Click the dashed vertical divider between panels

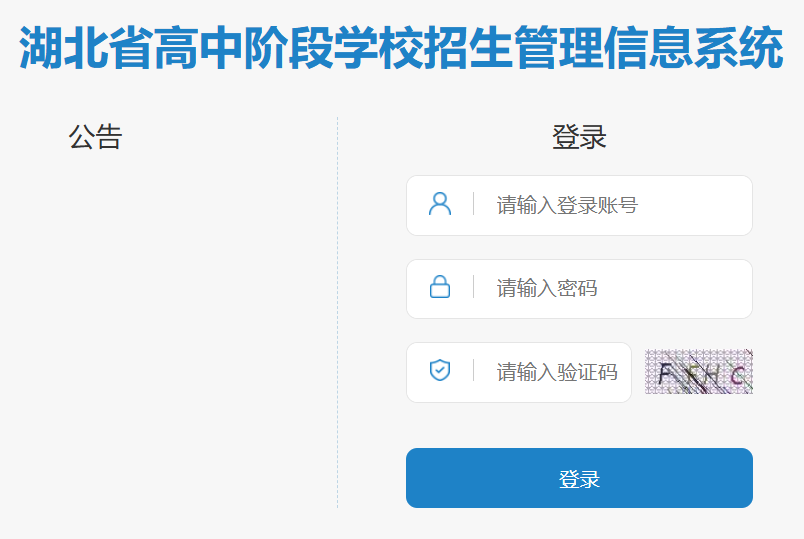[x=337, y=313]
